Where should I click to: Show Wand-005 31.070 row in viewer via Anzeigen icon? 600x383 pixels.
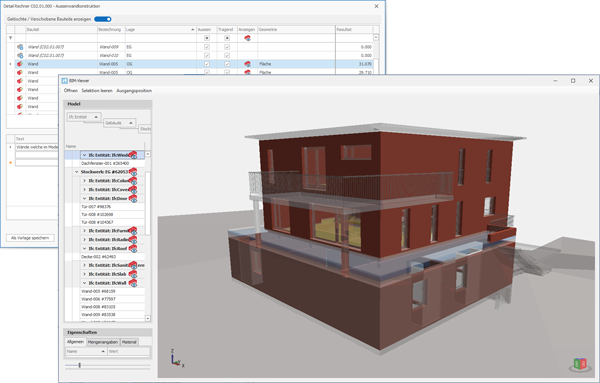[x=247, y=64]
